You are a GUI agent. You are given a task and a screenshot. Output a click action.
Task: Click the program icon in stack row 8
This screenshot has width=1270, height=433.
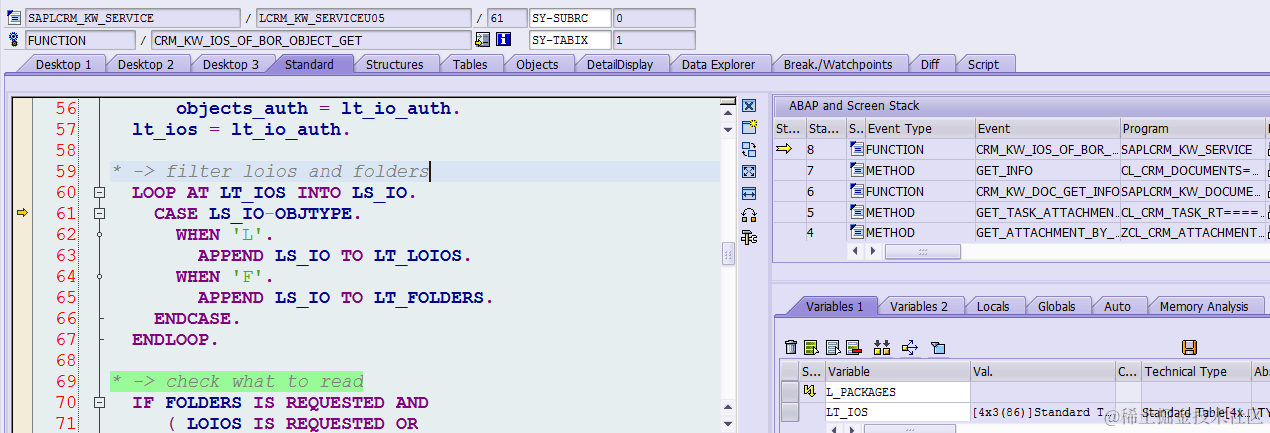click(x=857, y=149)
